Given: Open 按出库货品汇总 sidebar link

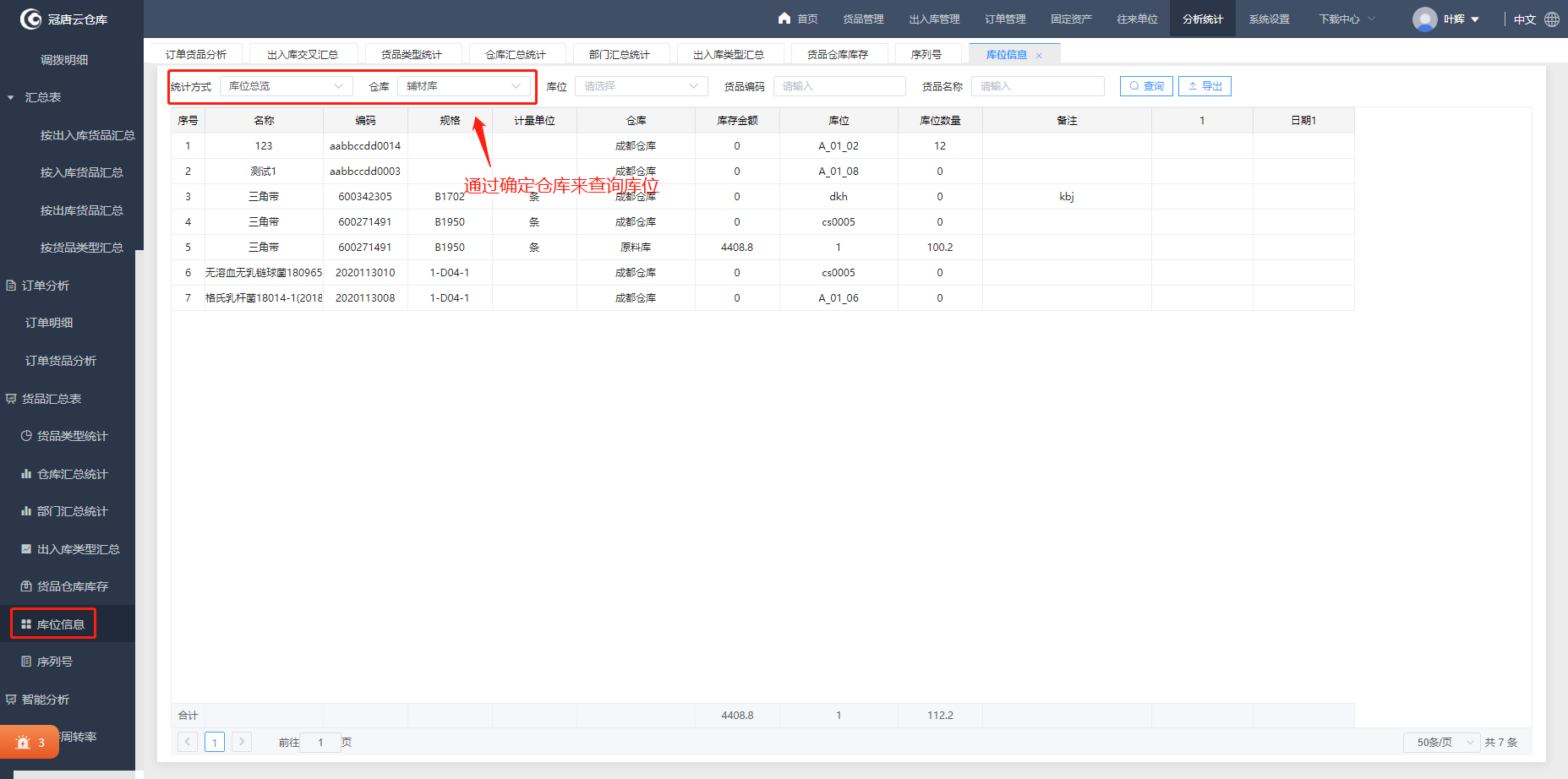Looking at the screenshot, I should click(x=82, y=210).
